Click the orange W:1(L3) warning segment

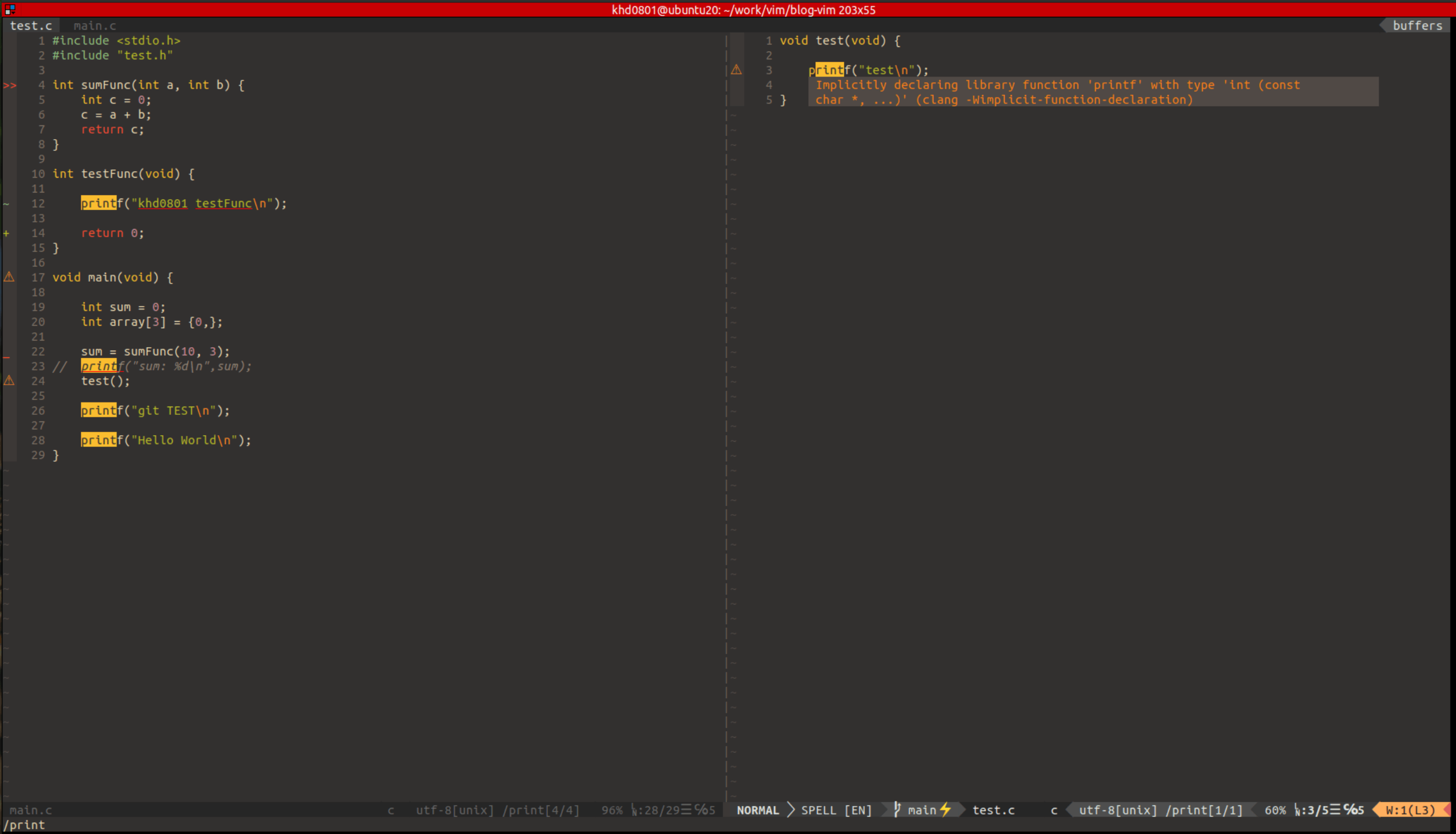(x=1411, y=810)
